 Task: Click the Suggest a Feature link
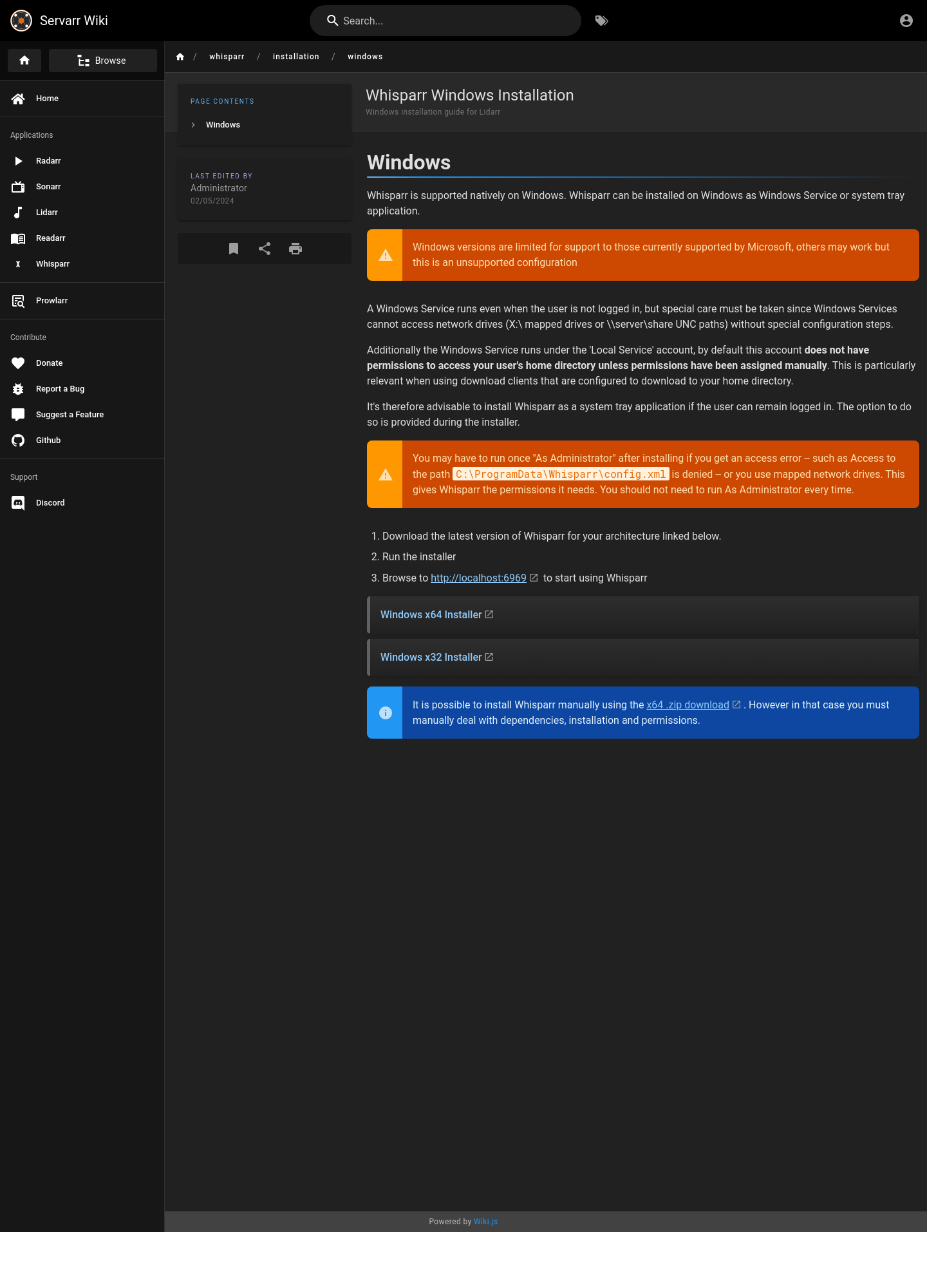click(x=82, y=415)
